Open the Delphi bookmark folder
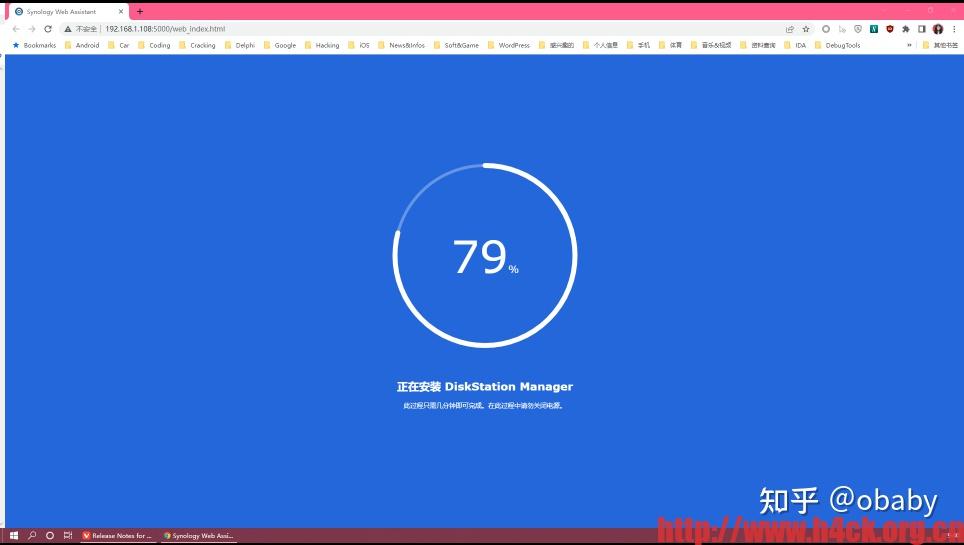This screenshot has height=545, width=964. click(x=240, y=45)
